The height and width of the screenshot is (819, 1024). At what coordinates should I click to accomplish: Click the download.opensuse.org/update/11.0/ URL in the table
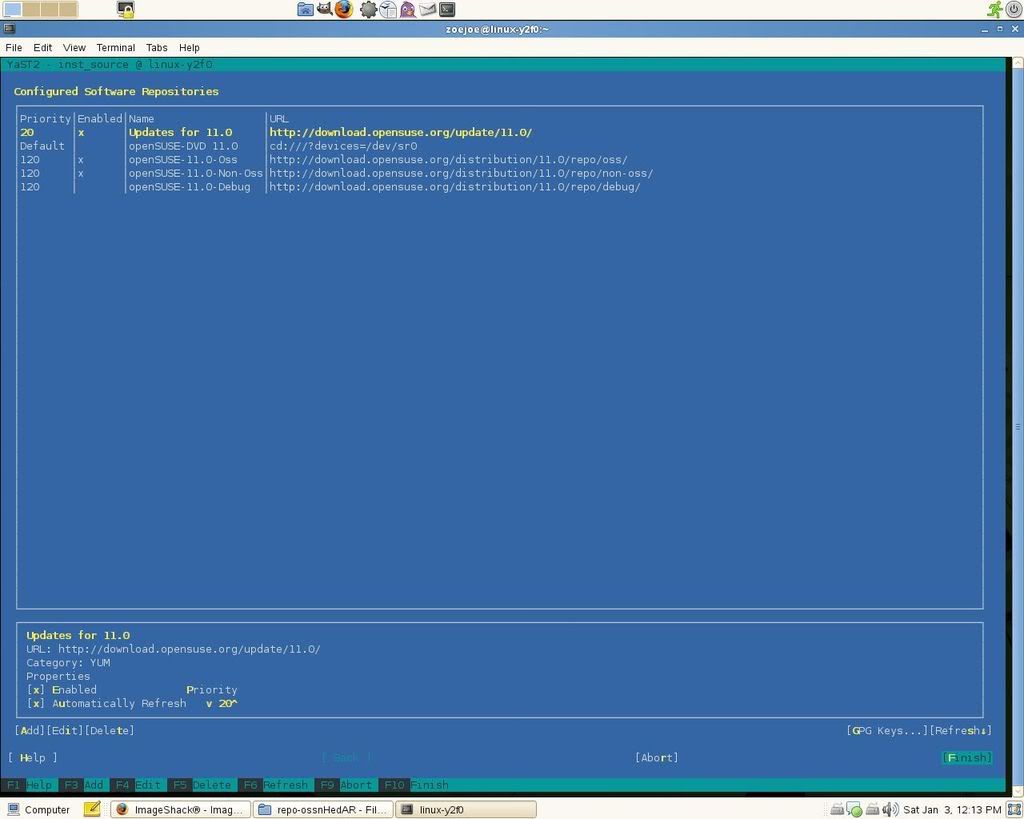tap(400, 133)
